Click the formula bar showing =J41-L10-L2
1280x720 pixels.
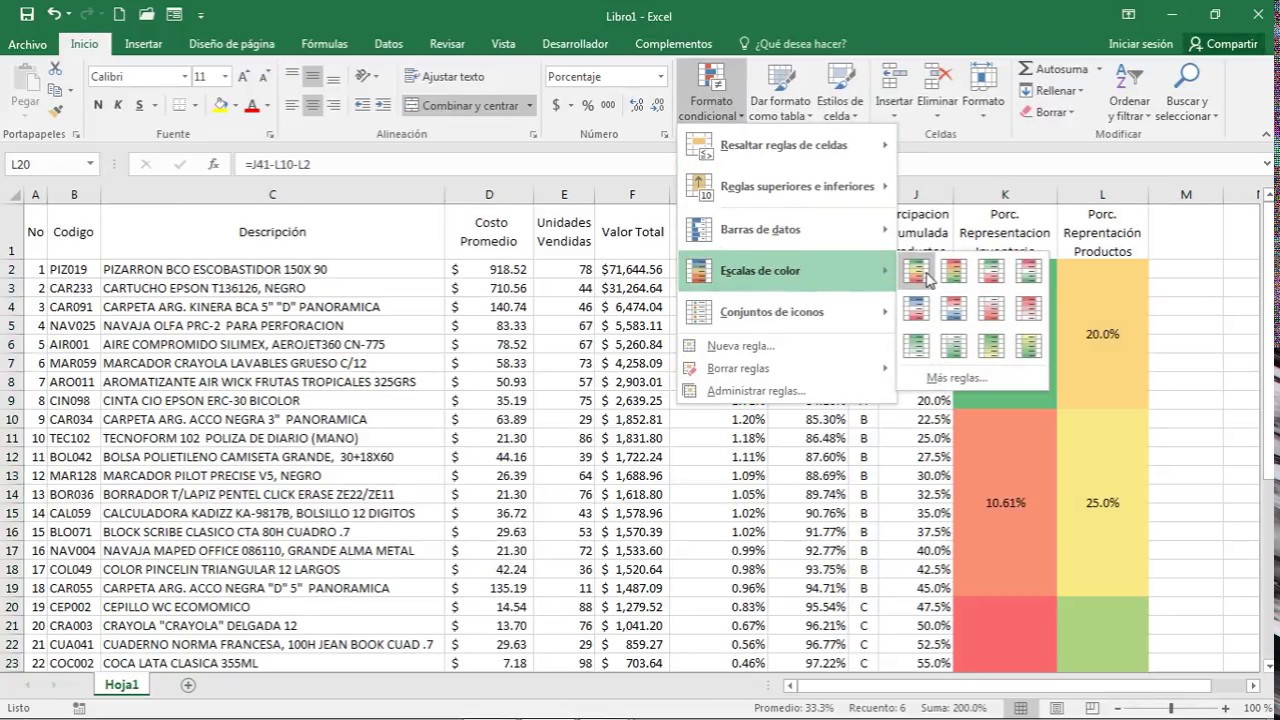point(750,164)
